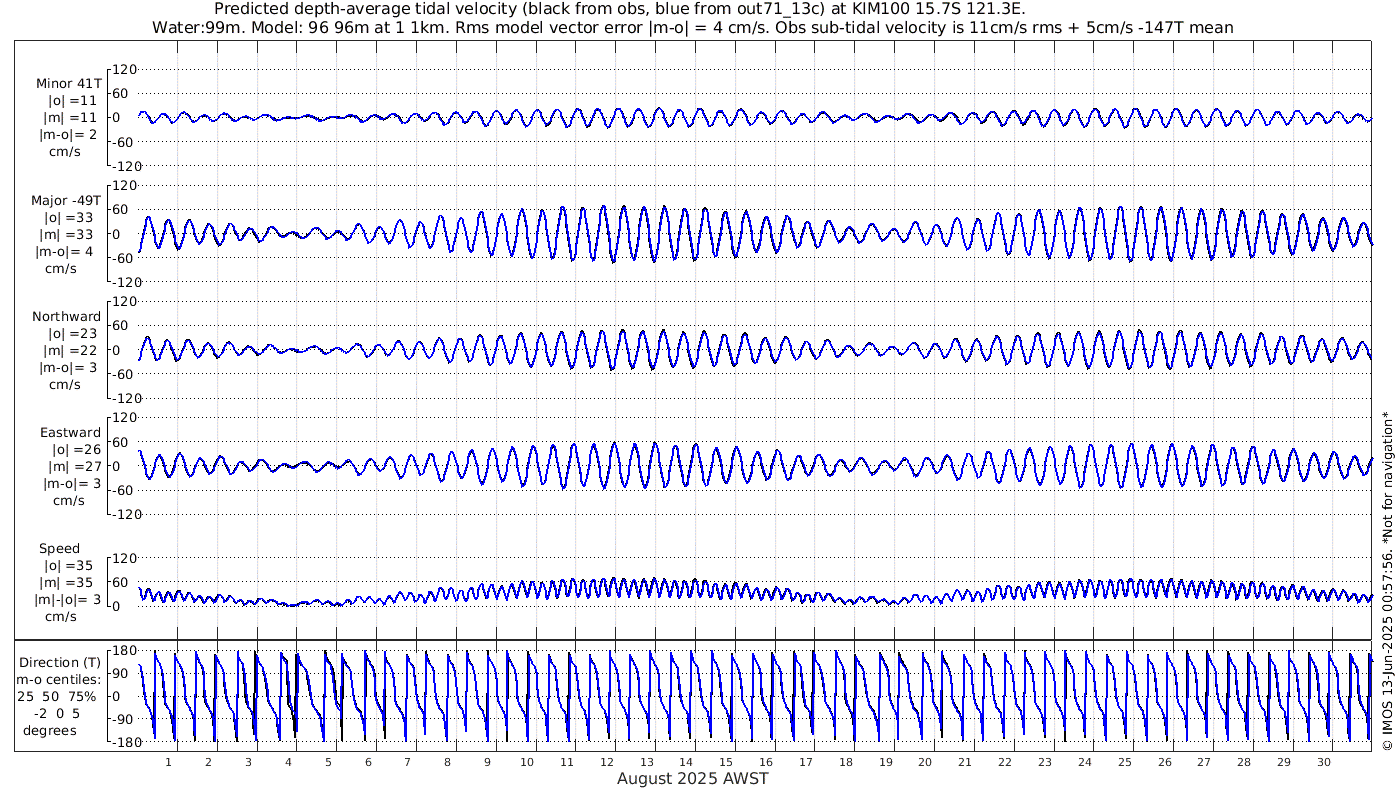Select day 22 on the date axis
This screenshot has height=800, width=1400.
1005,762
